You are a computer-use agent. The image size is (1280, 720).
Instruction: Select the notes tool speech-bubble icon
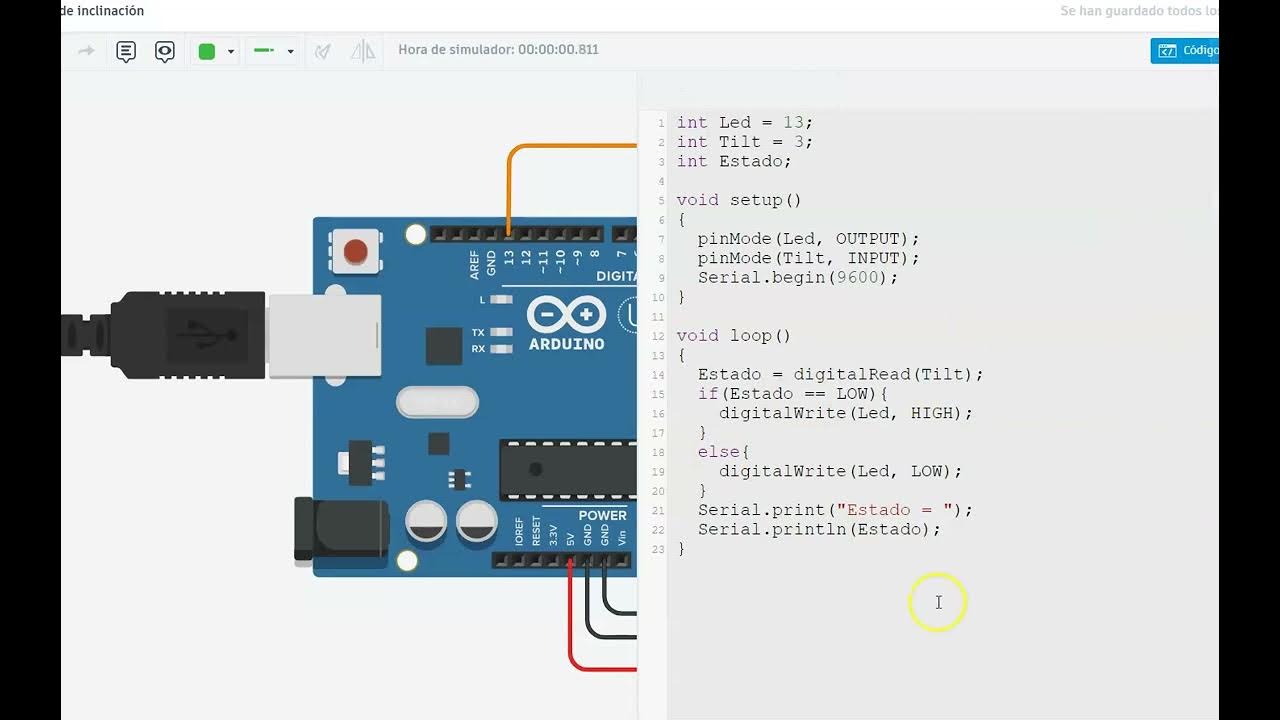pyautogui.click(x=126, y=51)
